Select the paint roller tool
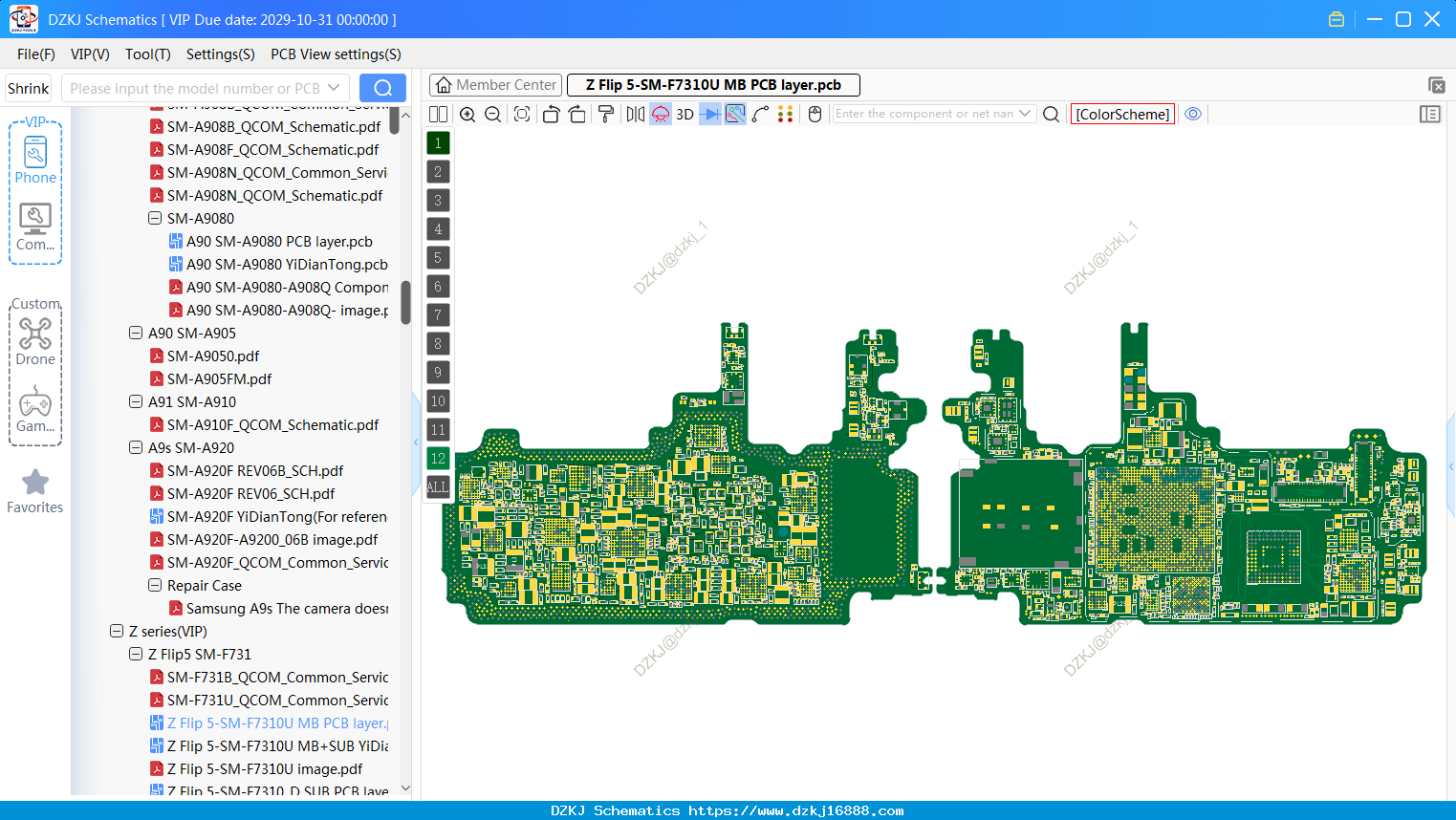The height and width of the screenshot is (820, 1456). point(606,114)
